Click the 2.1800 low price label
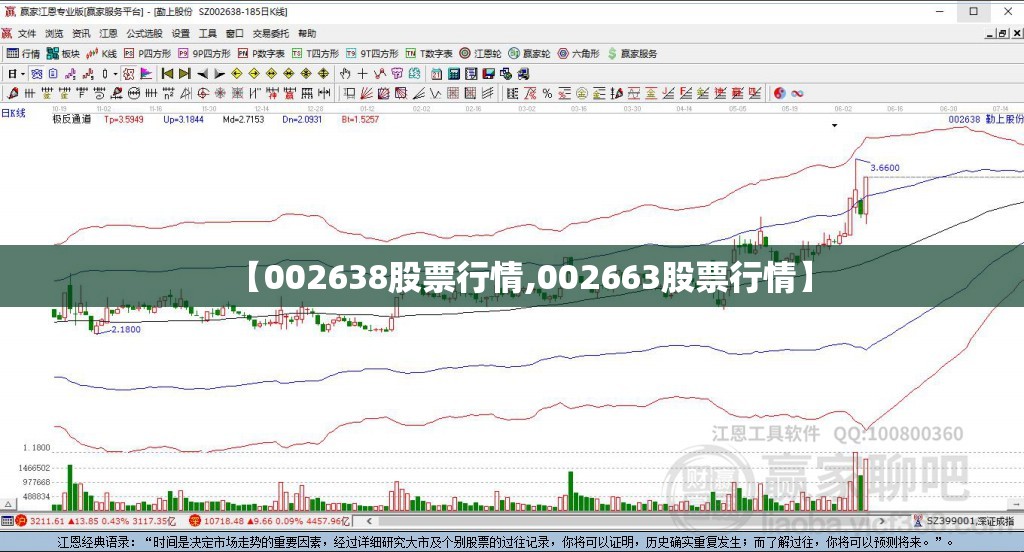This screenshot has height=552, width=1024. 126,329
